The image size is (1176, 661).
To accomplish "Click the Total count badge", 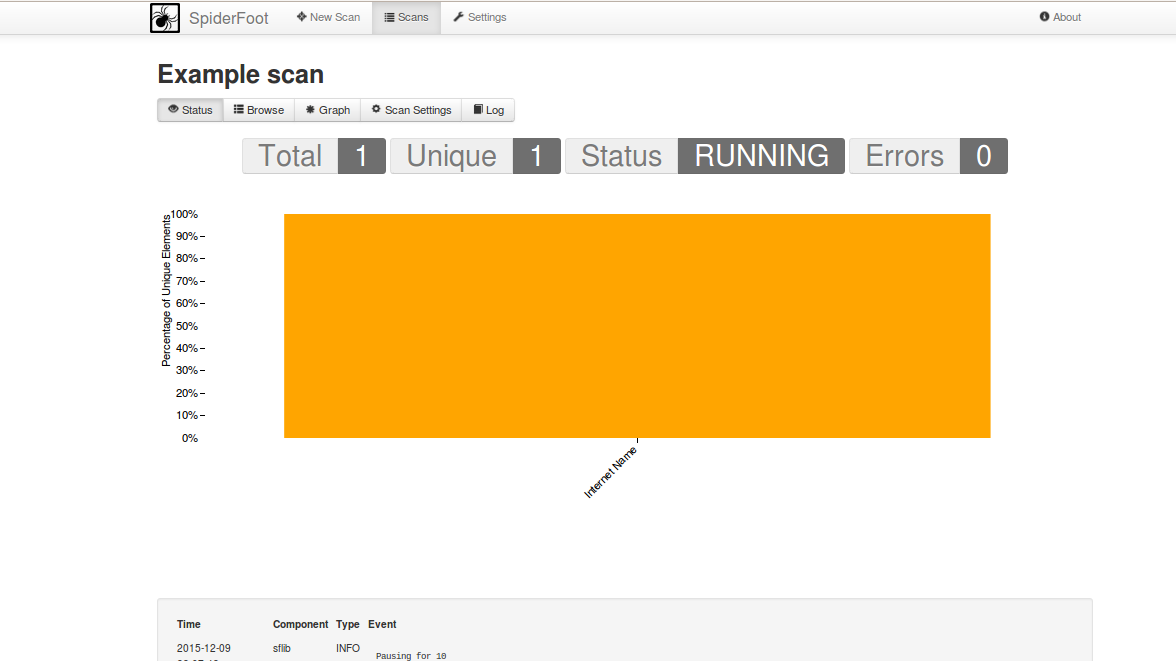I will pos(362,156).
